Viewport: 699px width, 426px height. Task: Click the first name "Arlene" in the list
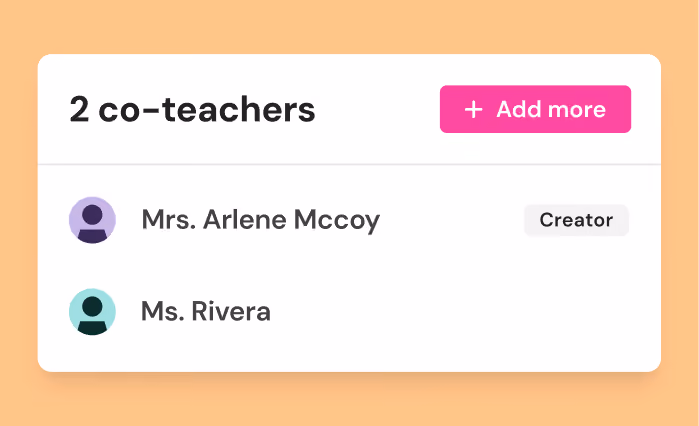[244, 220]
